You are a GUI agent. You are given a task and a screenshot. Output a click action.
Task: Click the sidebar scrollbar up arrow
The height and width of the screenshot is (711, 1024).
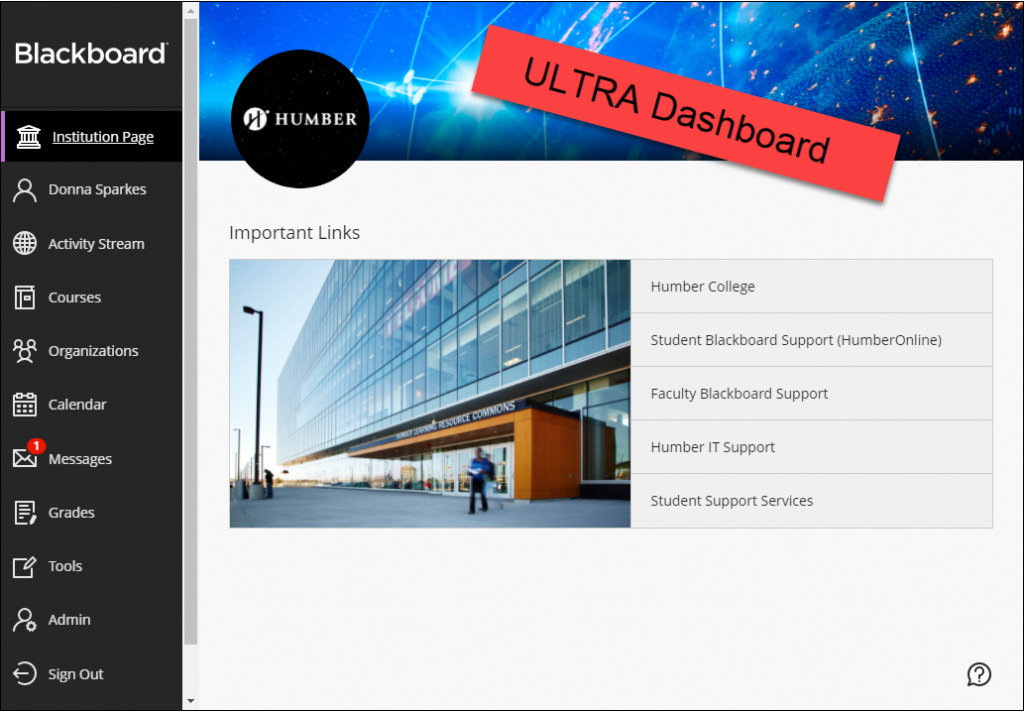click(191, 10)
